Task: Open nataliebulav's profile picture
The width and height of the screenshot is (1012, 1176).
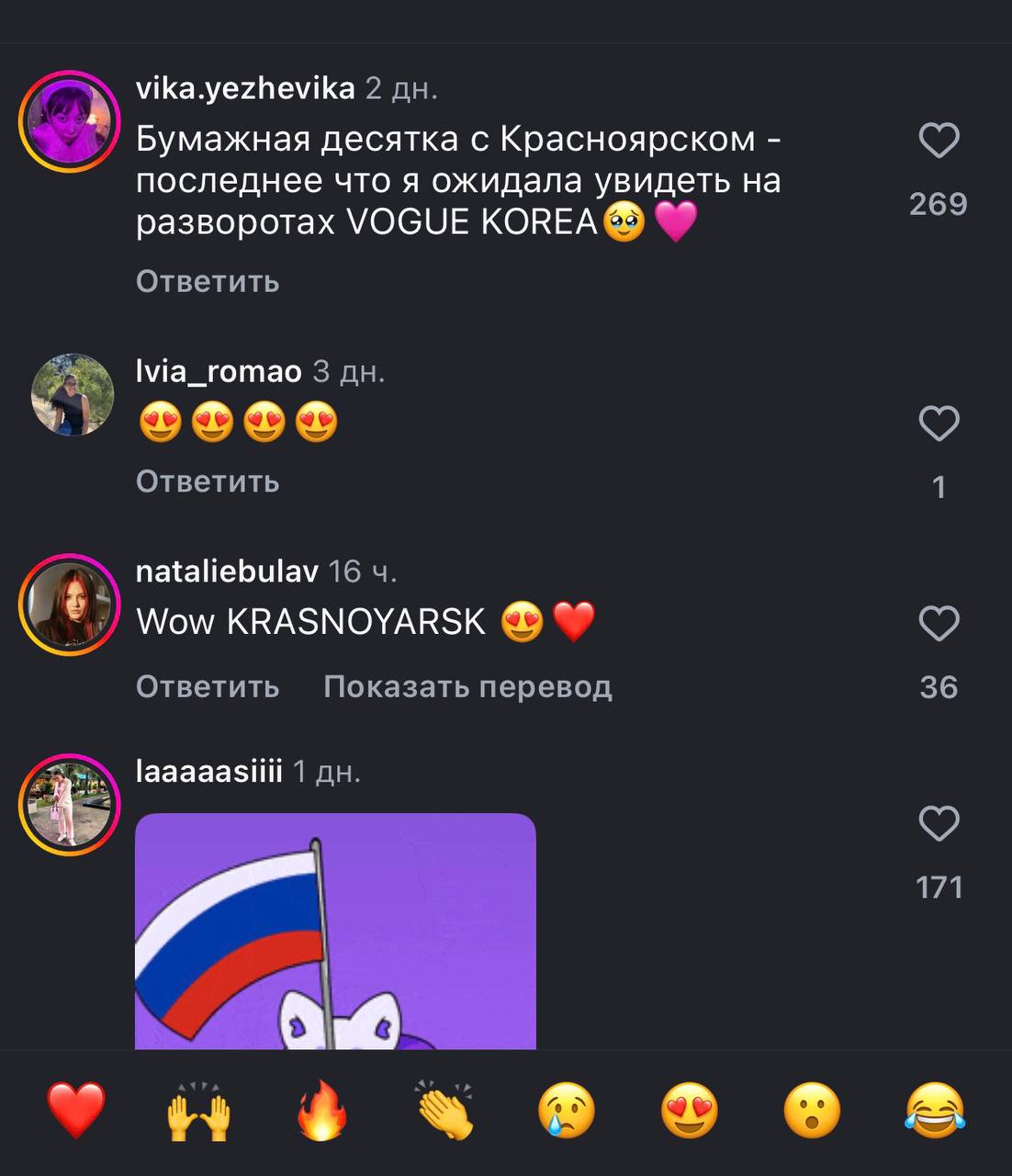Action: click(x=71, y=605)
